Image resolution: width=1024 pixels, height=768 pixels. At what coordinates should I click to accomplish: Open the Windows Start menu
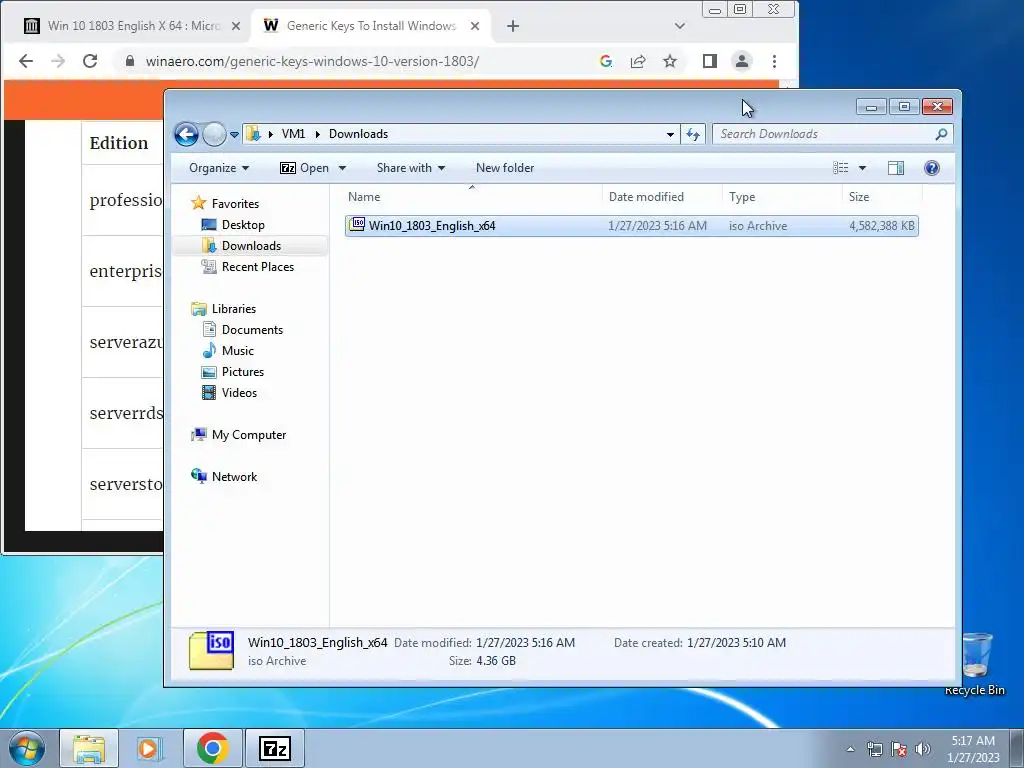27,748
